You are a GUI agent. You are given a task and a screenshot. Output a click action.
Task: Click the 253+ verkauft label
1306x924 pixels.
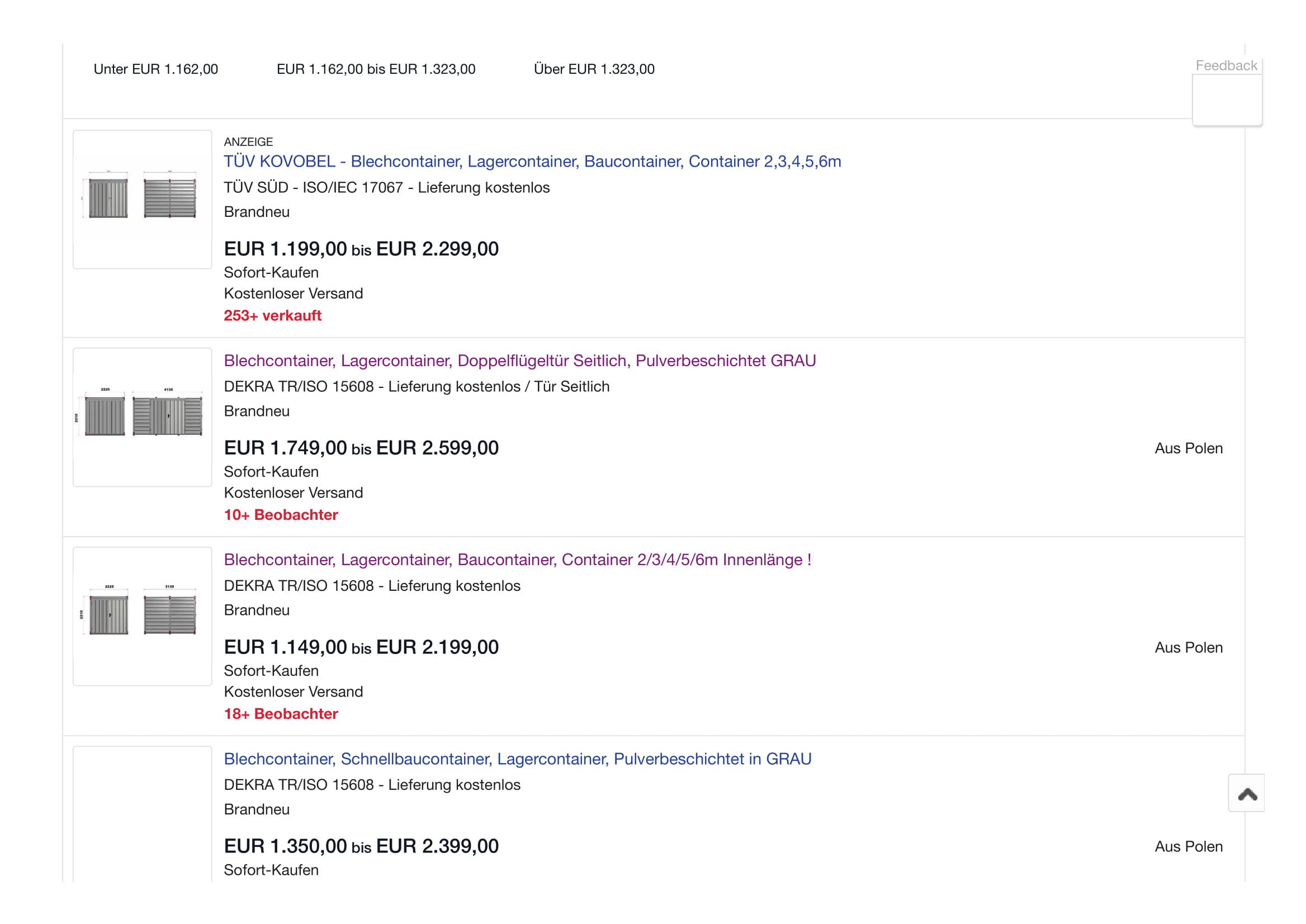[272, 316]
